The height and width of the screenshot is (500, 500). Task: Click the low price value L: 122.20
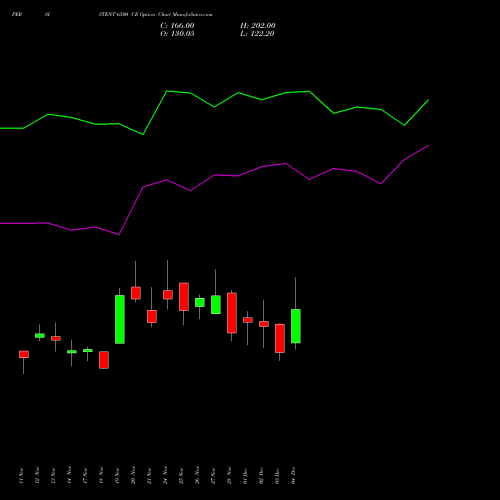pos(257,34)
